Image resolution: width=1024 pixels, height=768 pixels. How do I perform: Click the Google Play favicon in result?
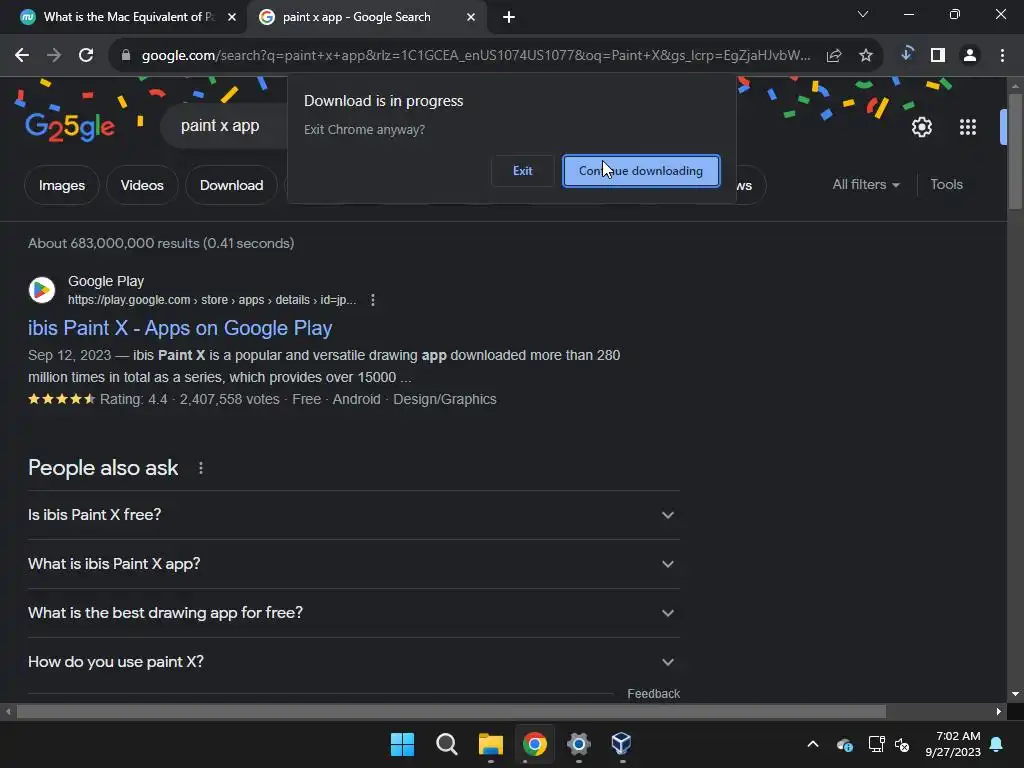[42, 290]
